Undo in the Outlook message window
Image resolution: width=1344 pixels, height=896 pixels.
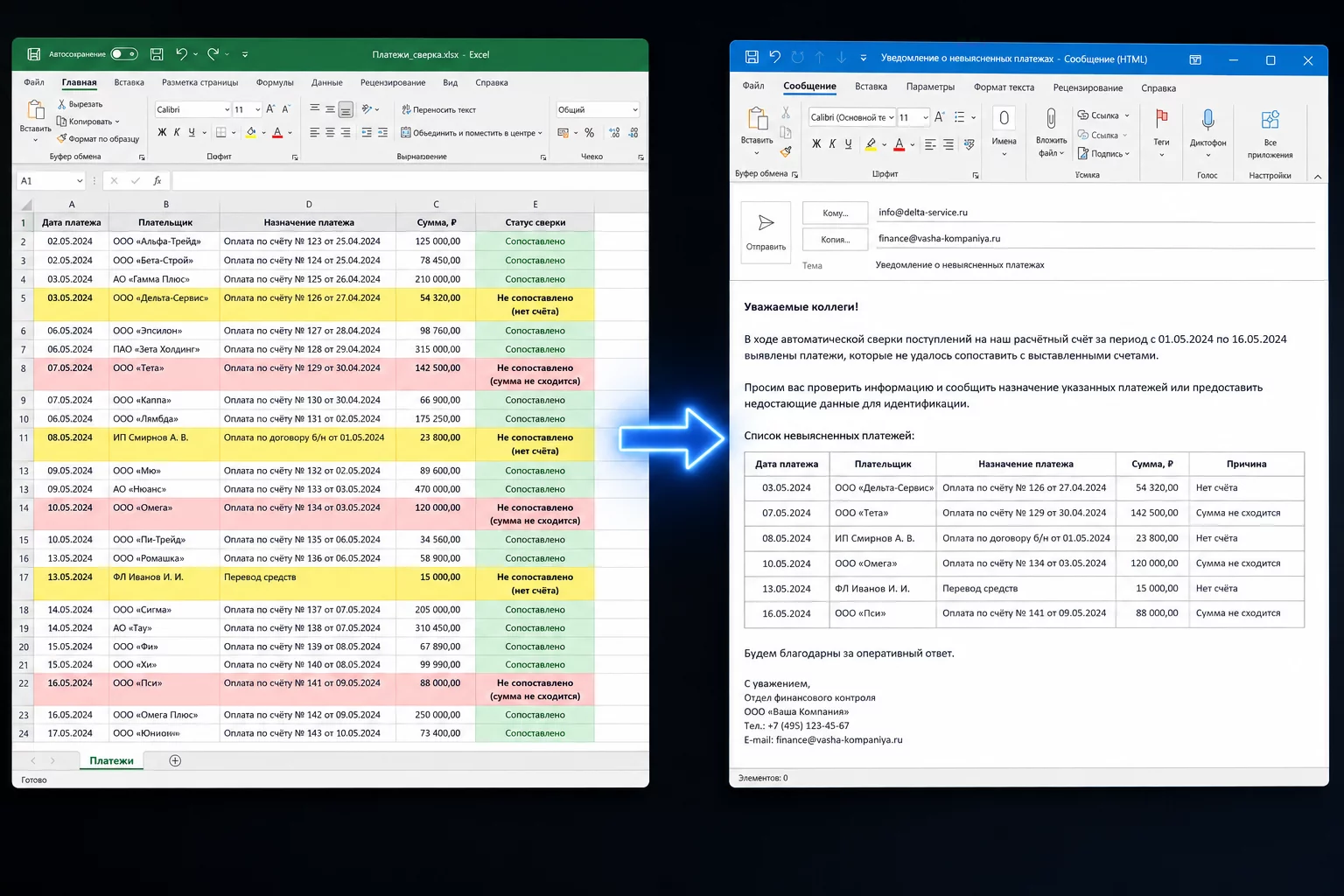(774, 58)
